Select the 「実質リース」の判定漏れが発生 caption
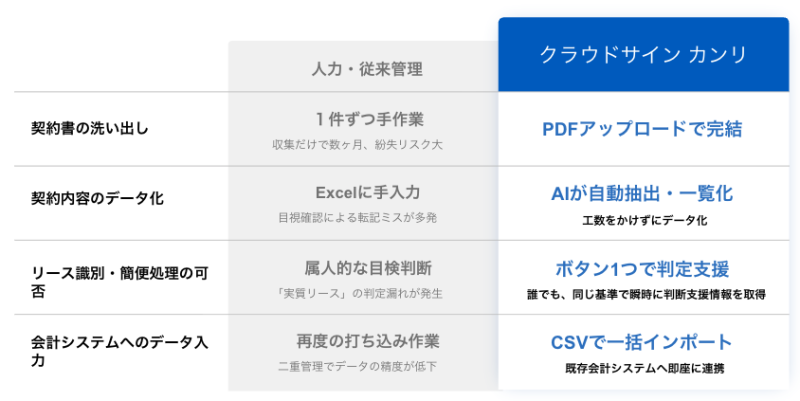 [x=358, y=293]
